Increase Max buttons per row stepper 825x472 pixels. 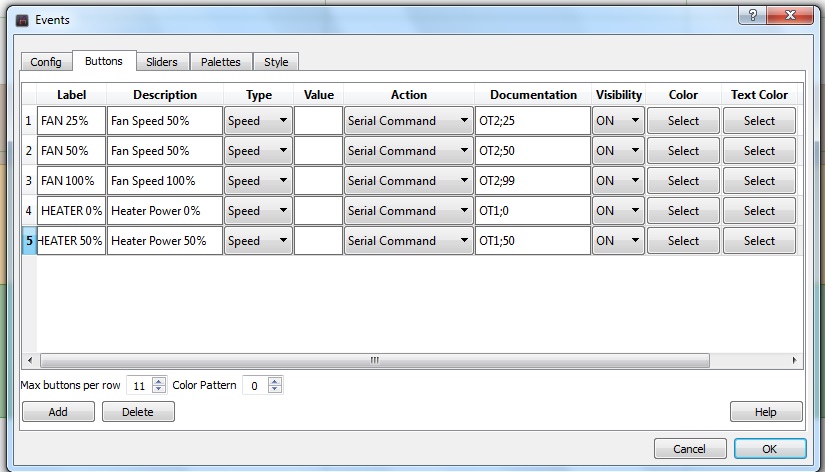(159, 381)
